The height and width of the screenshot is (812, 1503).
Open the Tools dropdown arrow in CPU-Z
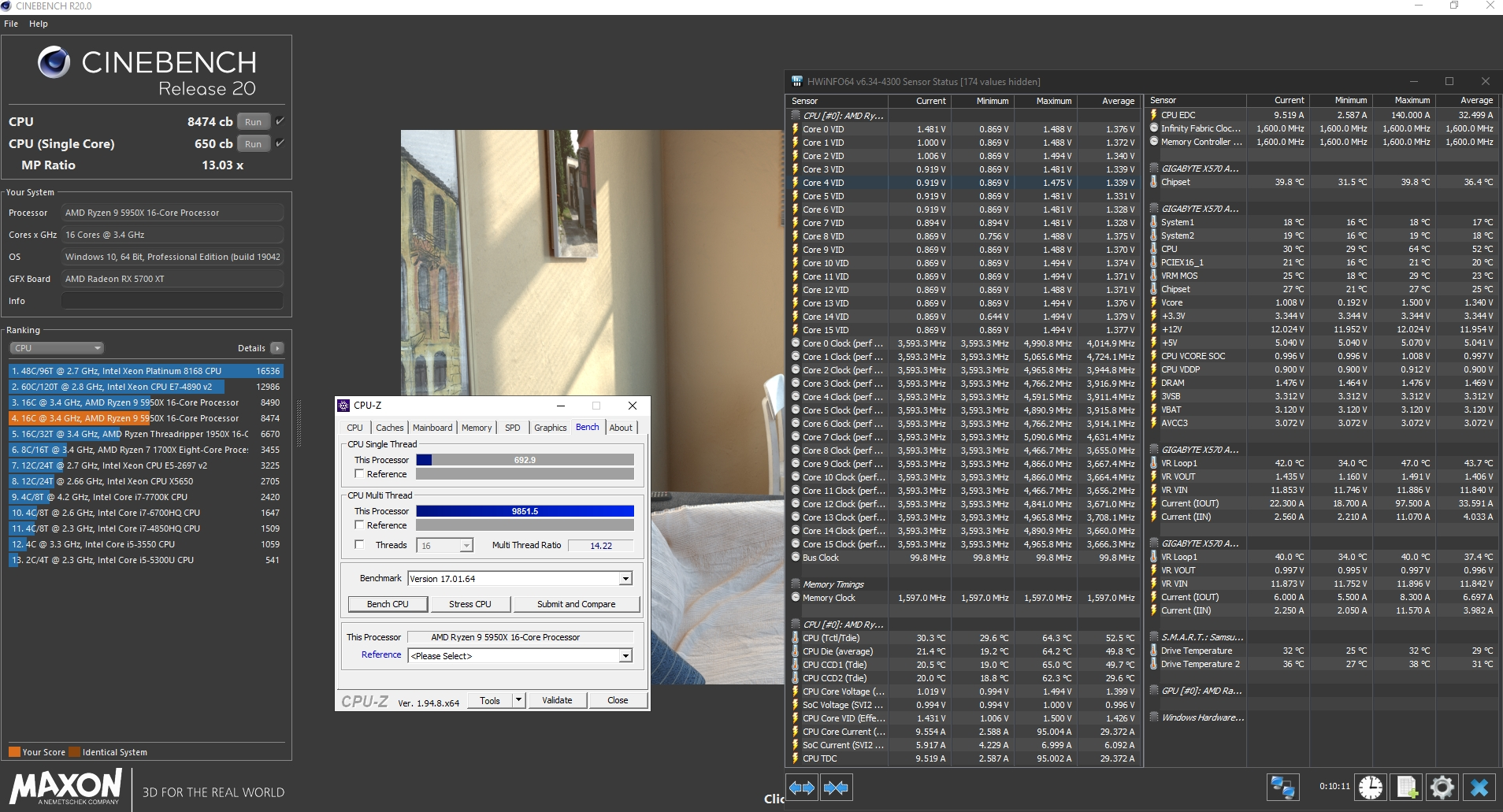518,700
